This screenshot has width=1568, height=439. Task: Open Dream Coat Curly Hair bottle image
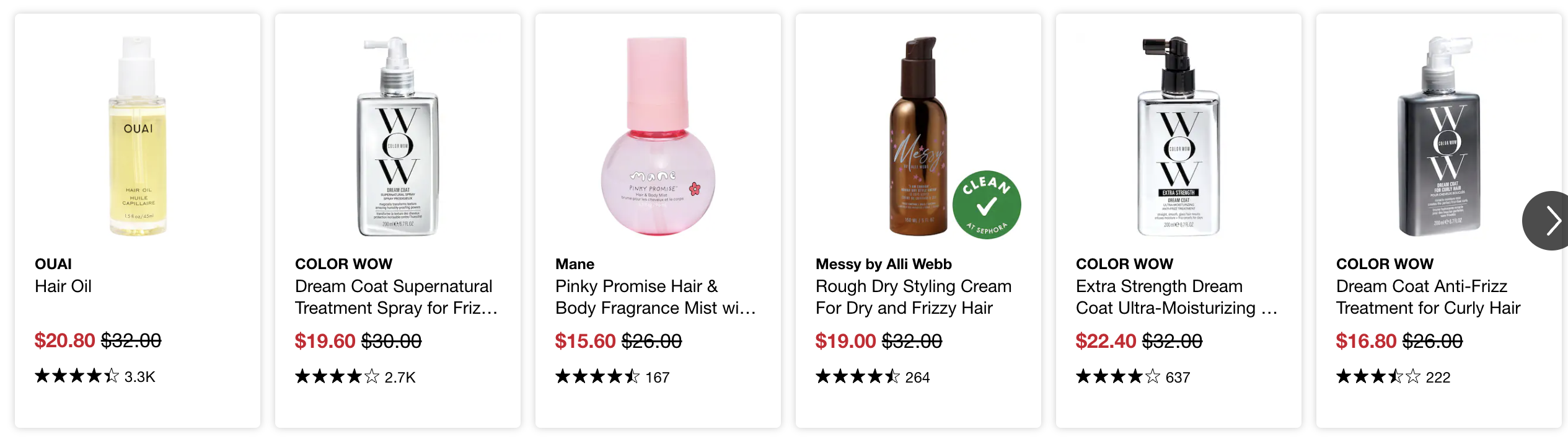tap(1438, 136)
